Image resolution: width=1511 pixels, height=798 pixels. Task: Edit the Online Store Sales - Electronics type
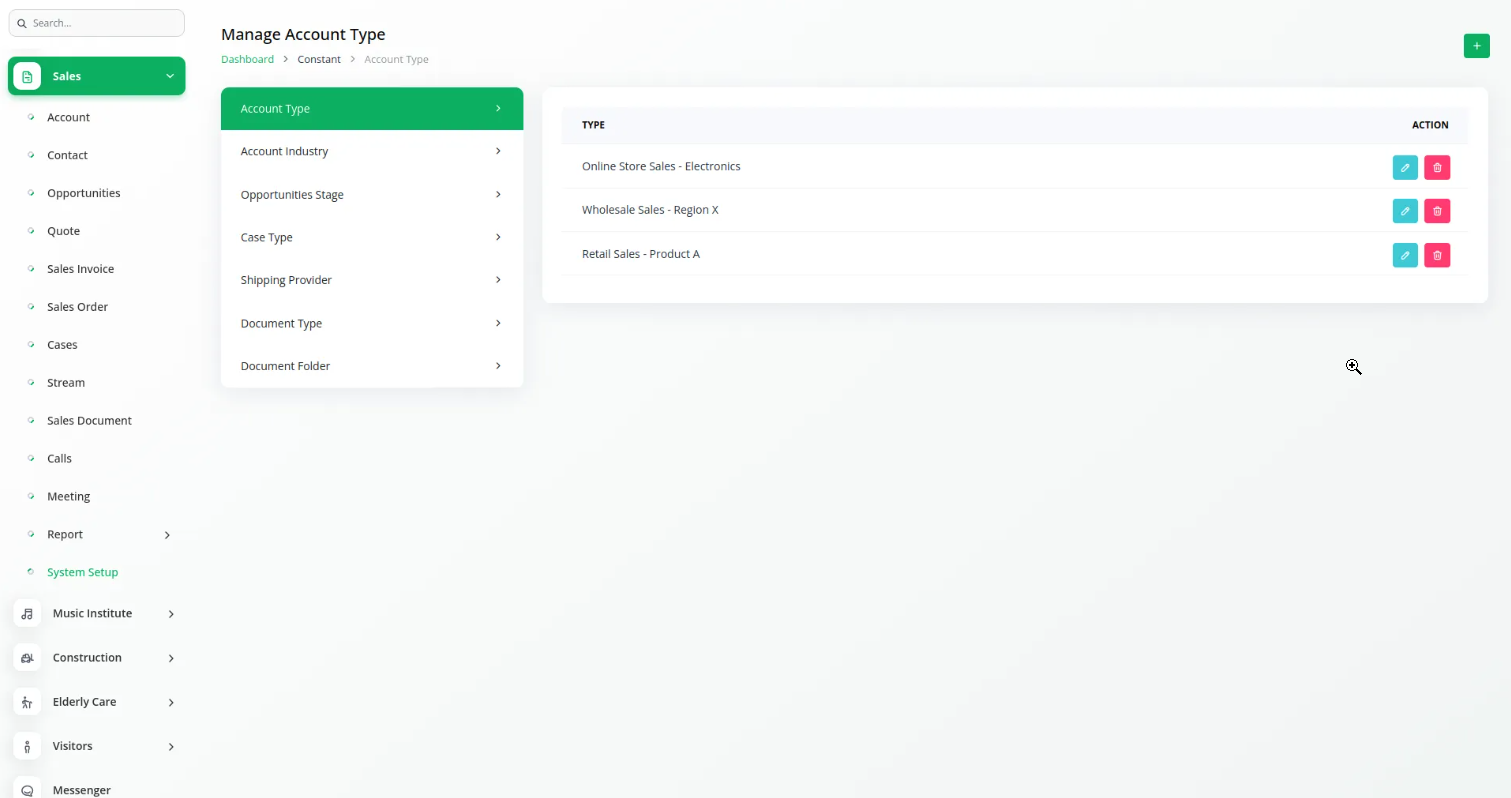click(x=1405, y=167)
